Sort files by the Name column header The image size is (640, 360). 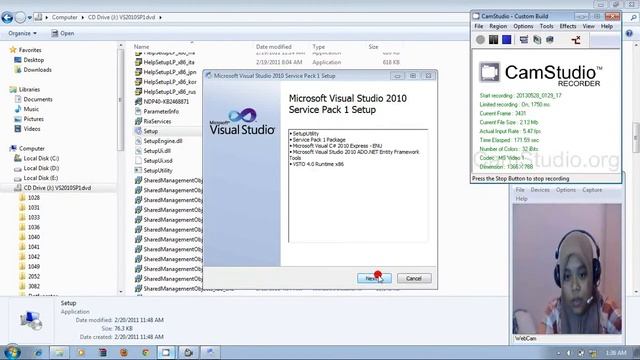[142, 47]
